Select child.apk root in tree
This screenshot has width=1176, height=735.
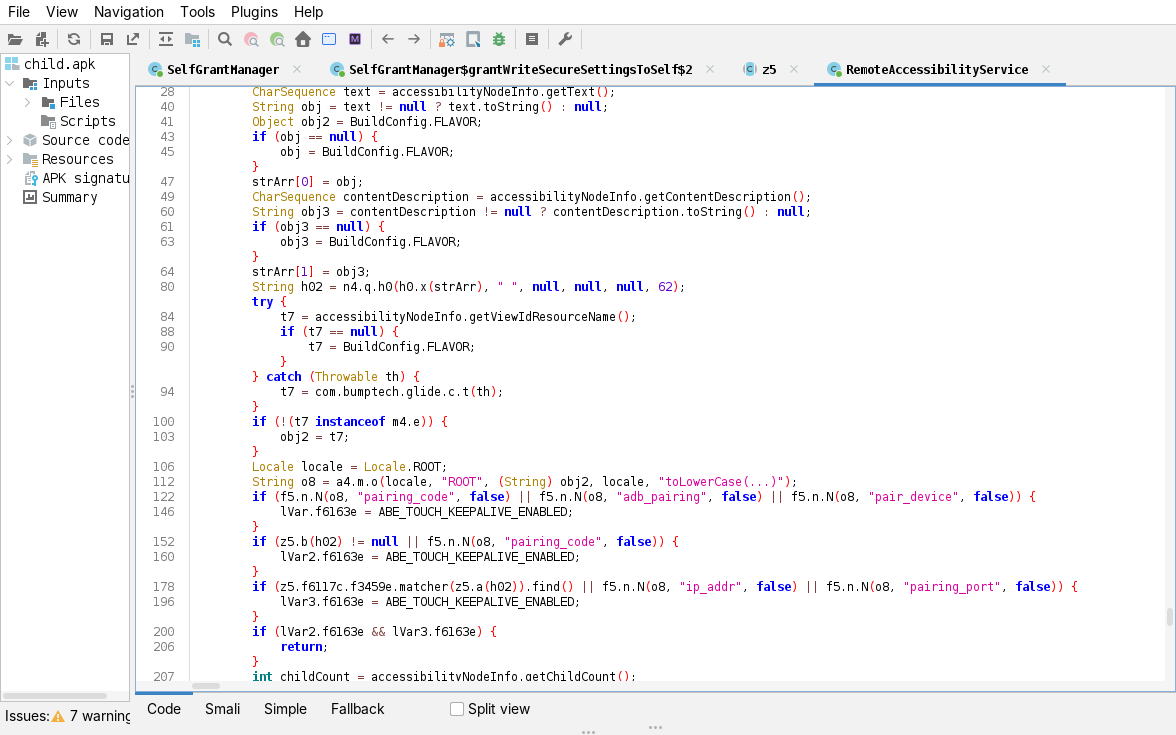[59, 64]
